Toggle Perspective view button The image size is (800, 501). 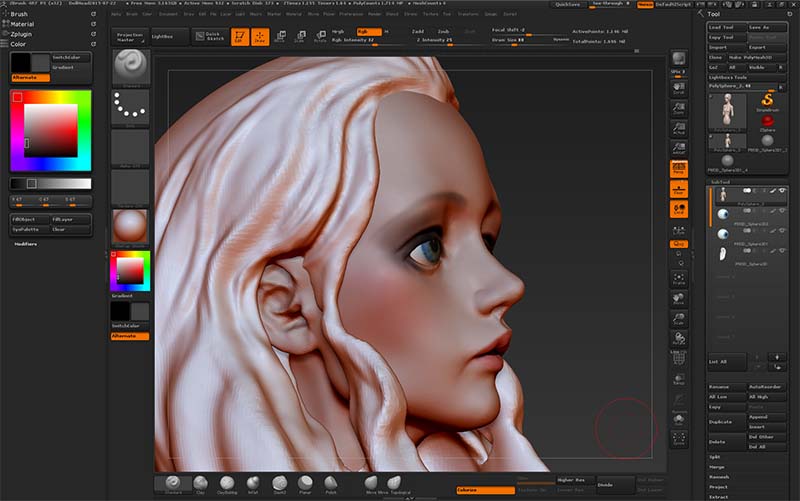coord(679,169)
